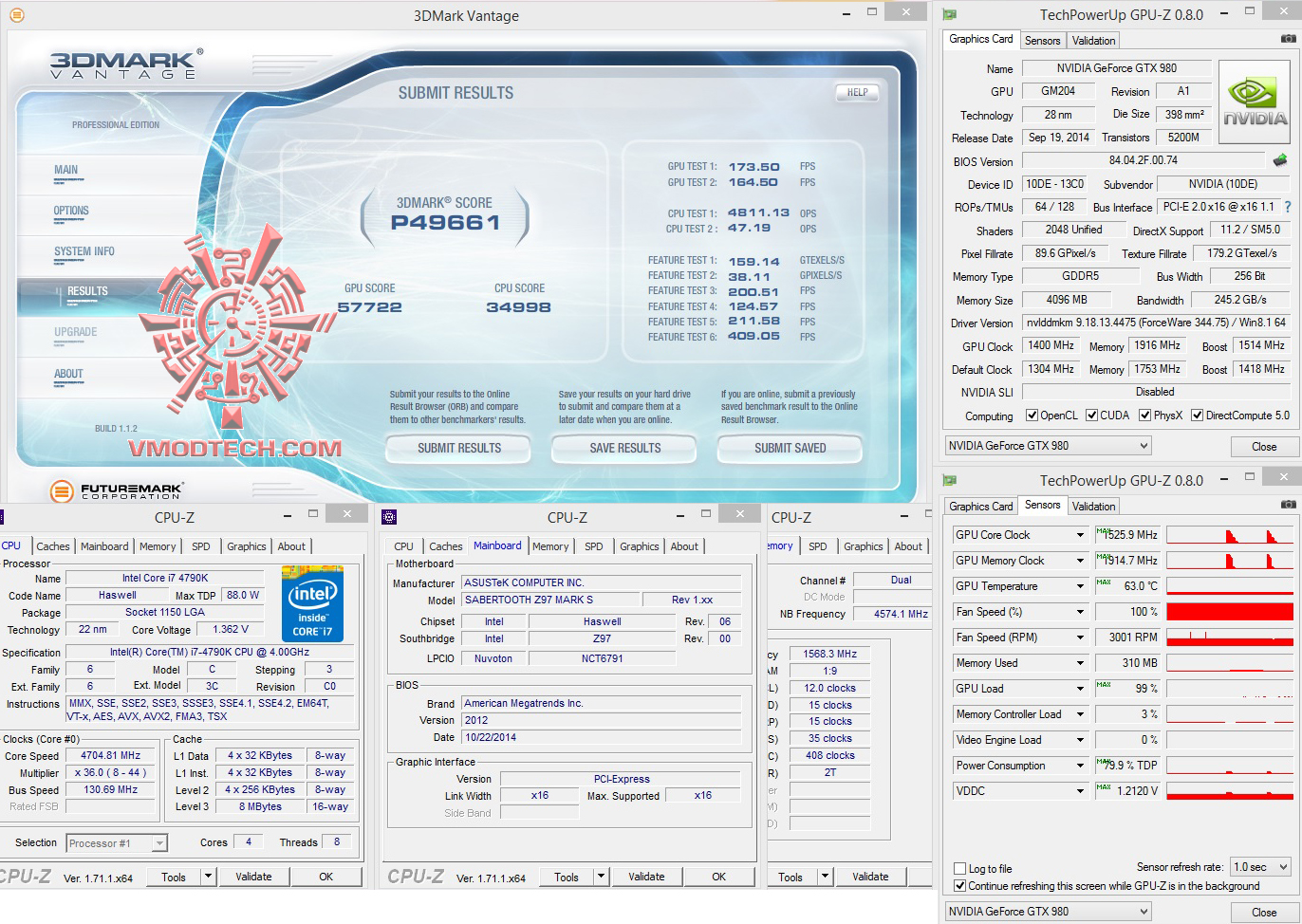This screenshot has height=924, width=1302.
Task: Uncheck Continue refreshing while GPU-Z in background
Action: tap(959, 886)
